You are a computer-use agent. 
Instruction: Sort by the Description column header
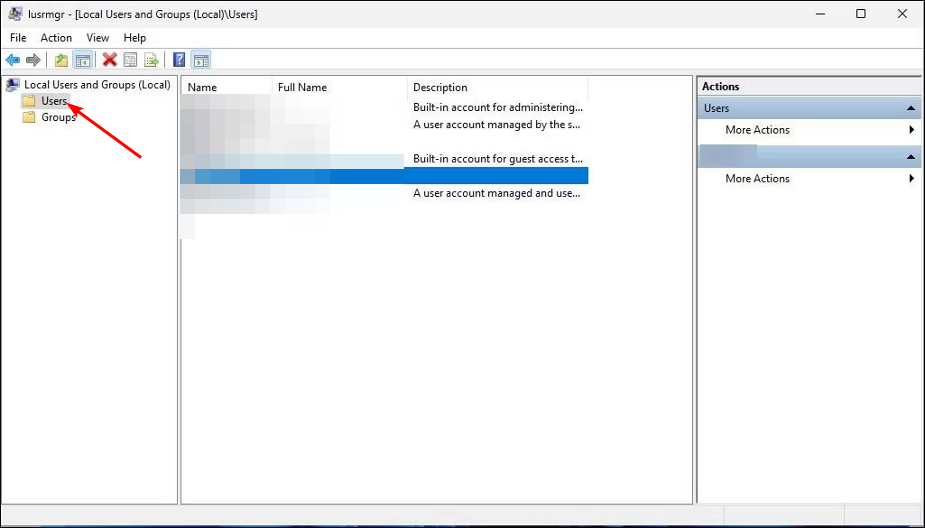[x=498, y=87]
